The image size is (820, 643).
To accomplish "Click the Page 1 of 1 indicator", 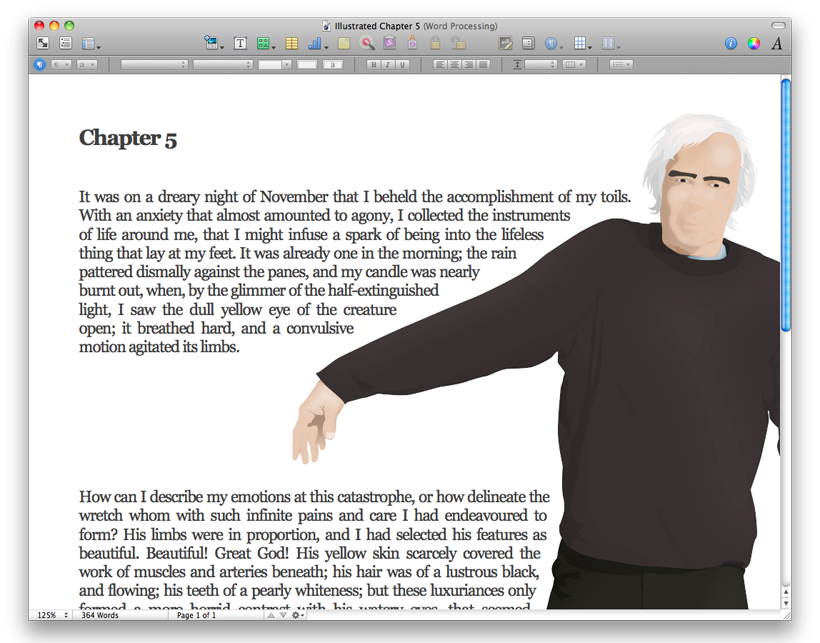I will 196,615.
